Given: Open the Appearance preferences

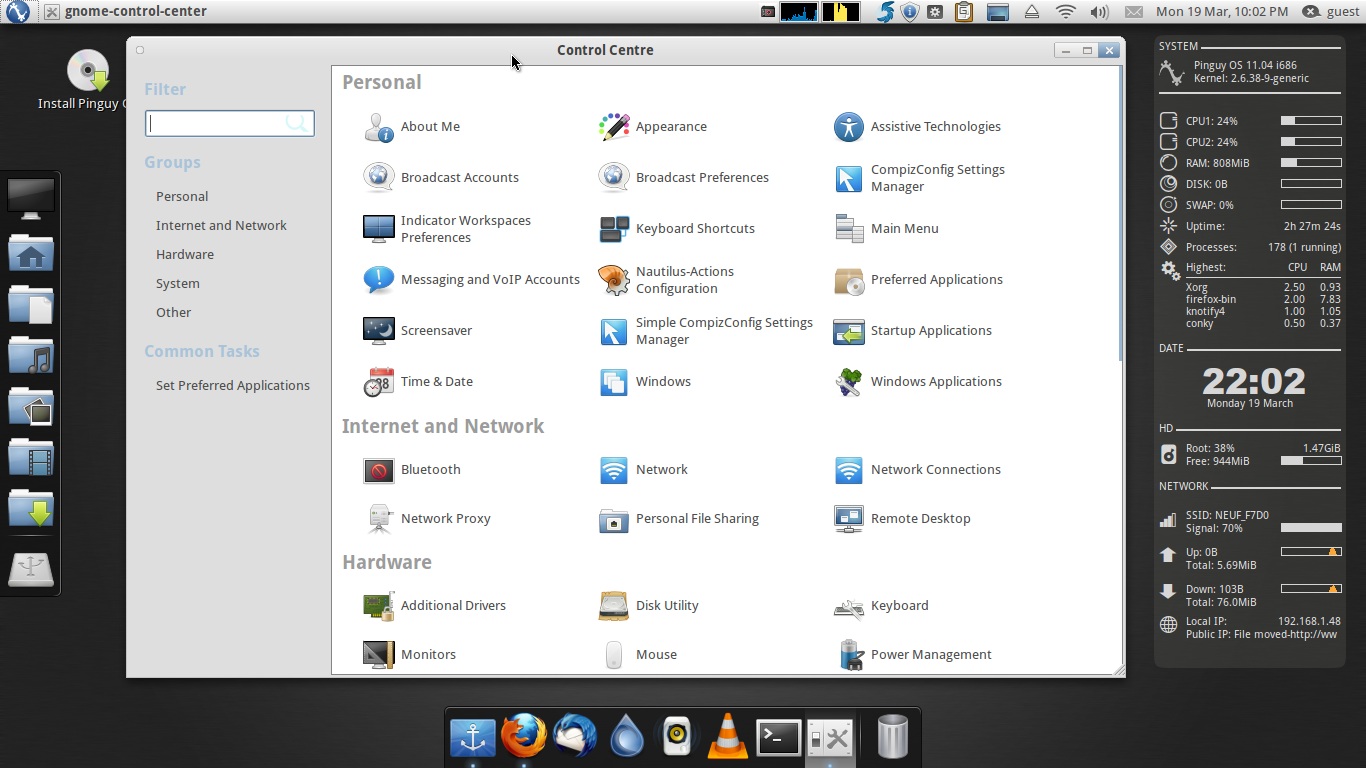Looking at the screenshot, I should [653, 127].
